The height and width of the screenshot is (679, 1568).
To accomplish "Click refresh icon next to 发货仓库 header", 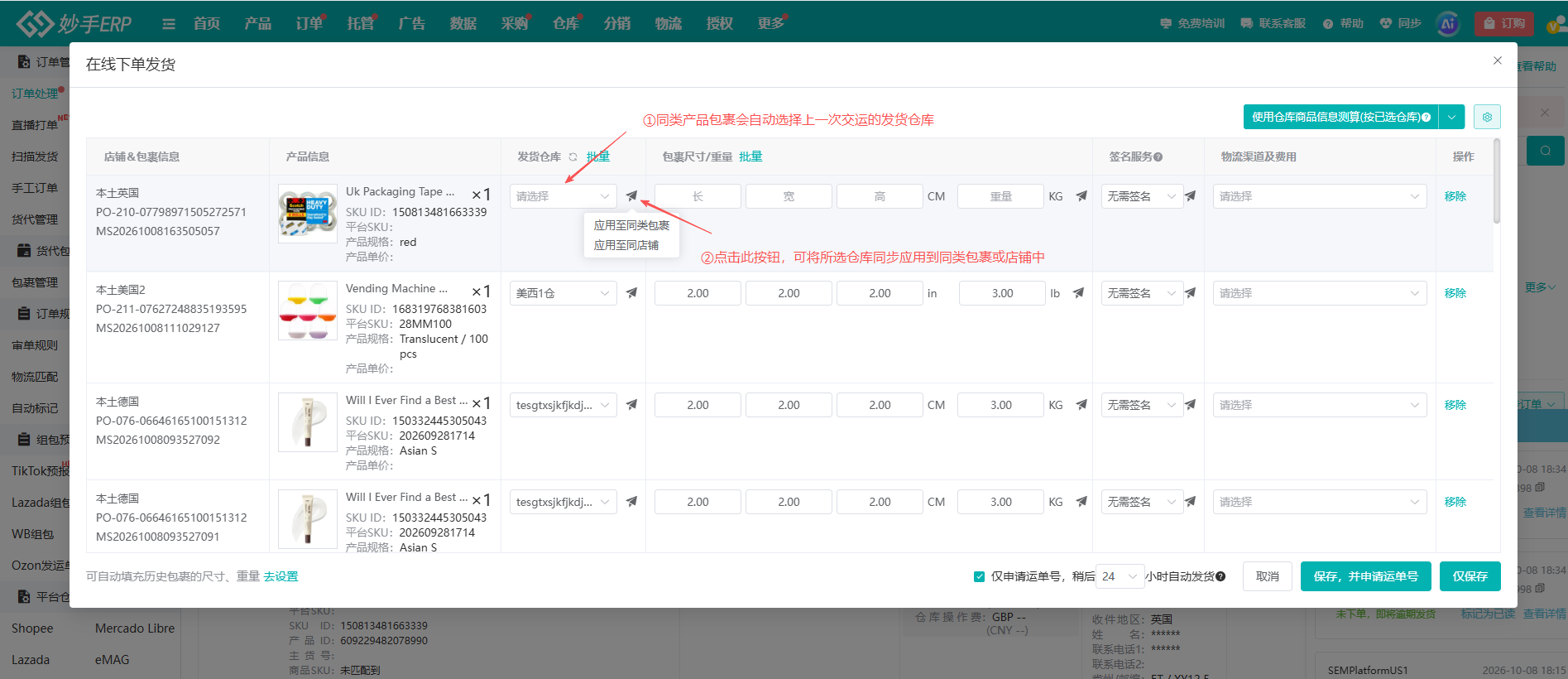I will click(x=573, y=157).
